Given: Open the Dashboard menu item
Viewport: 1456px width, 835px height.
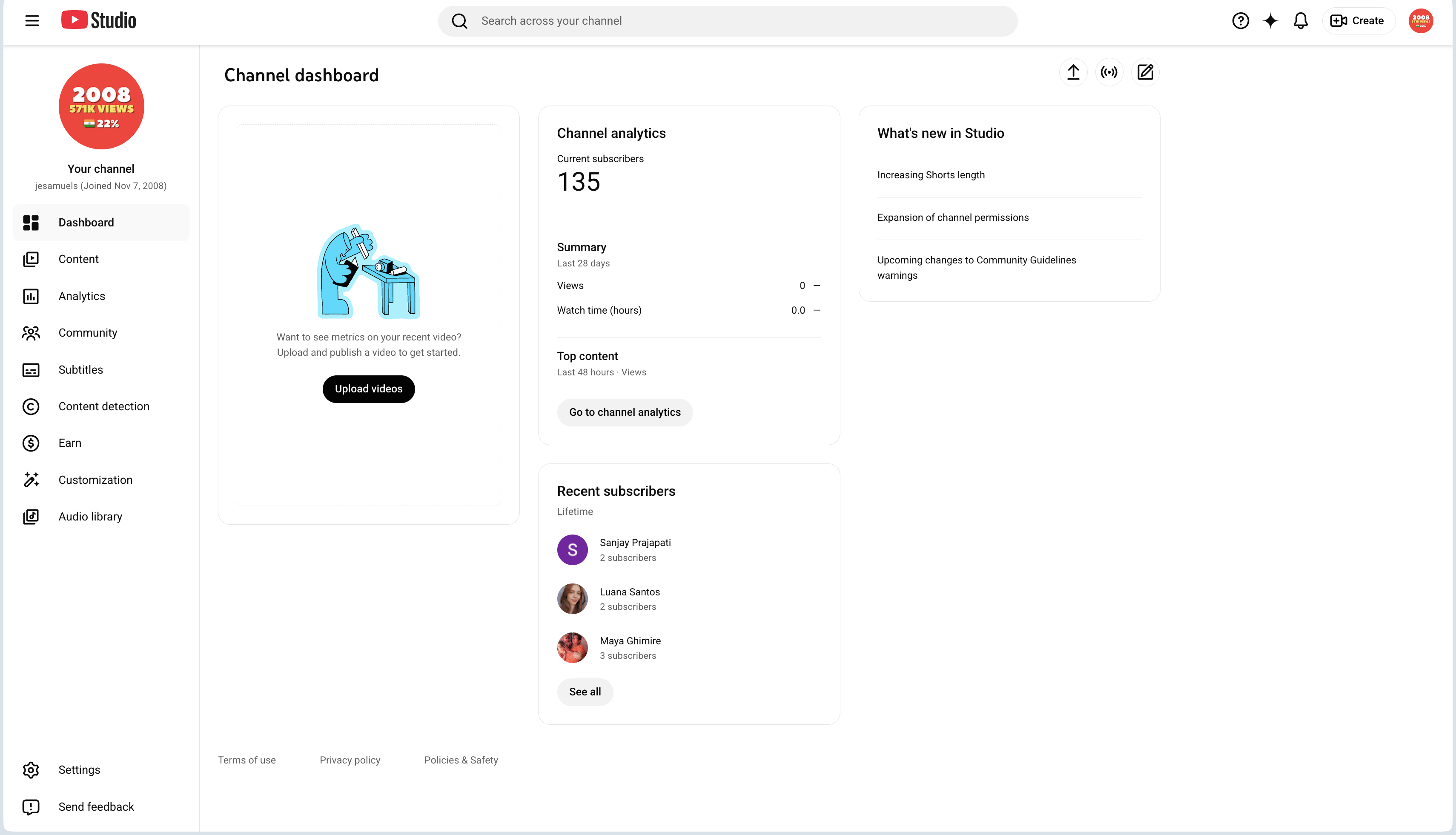Looking at the screenshot, I should pos(101,223).
